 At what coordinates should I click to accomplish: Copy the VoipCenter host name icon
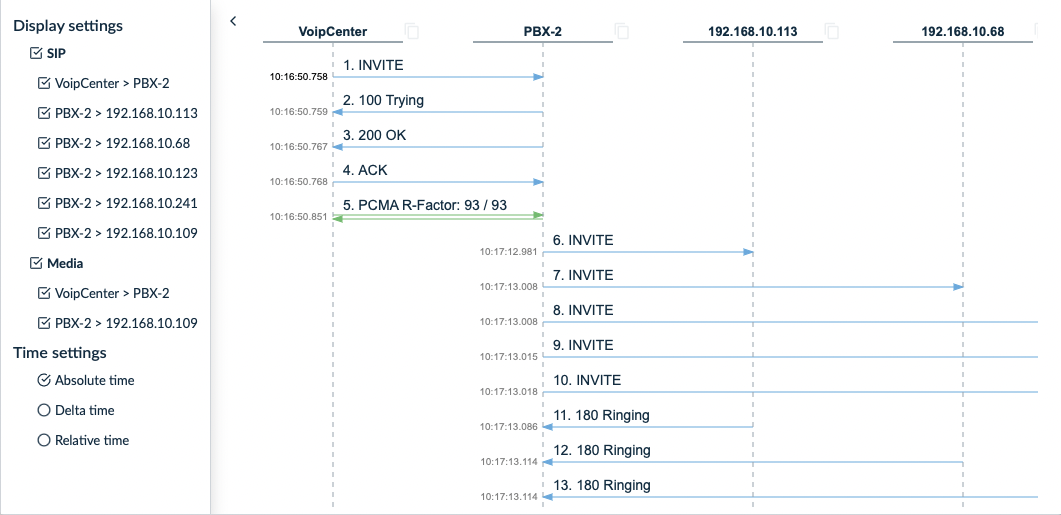411,31
